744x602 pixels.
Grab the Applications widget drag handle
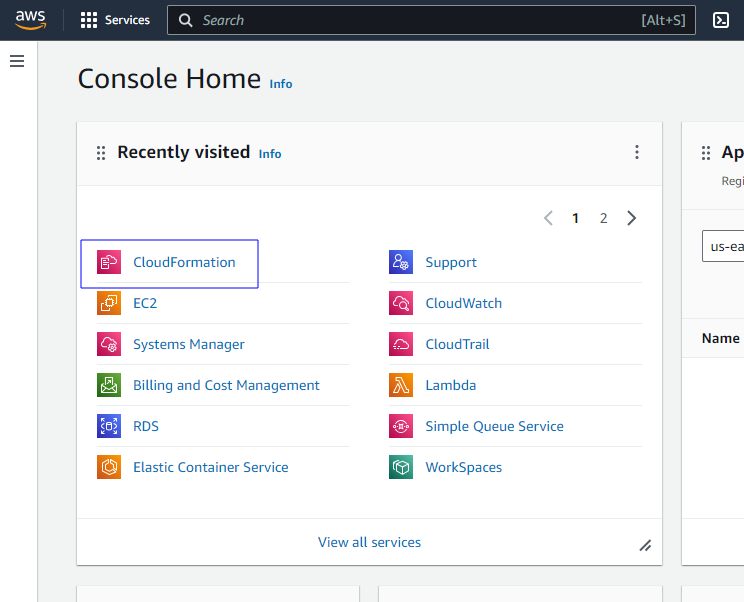(706, 153)
